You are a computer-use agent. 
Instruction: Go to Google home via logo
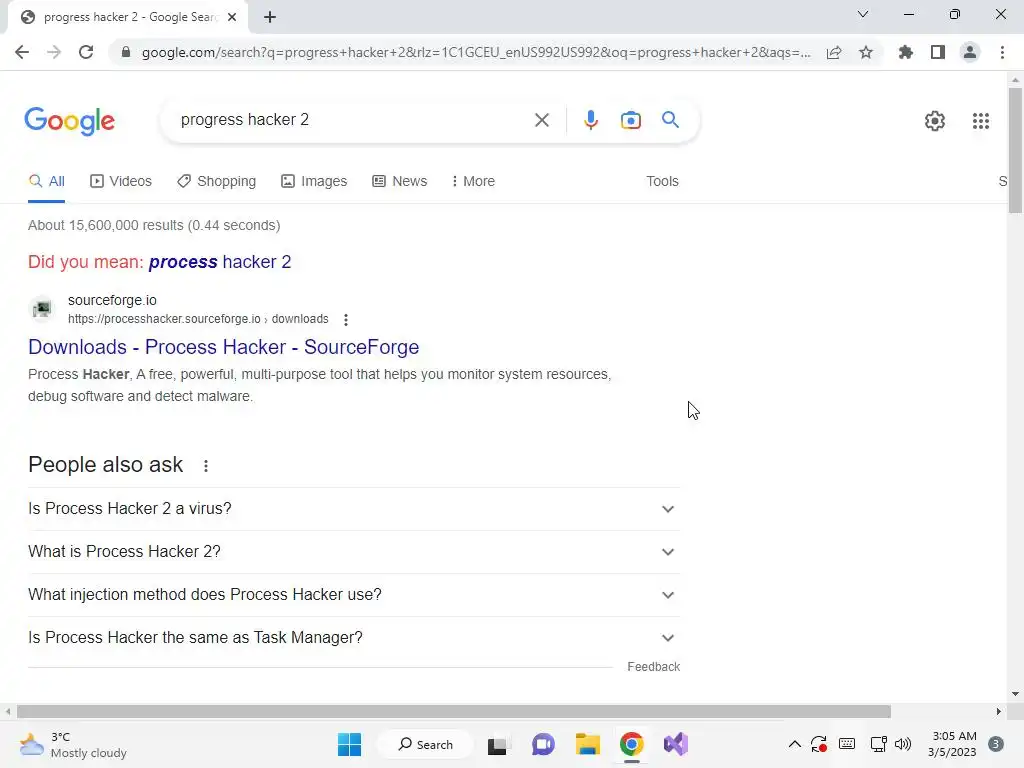(70, 121)
